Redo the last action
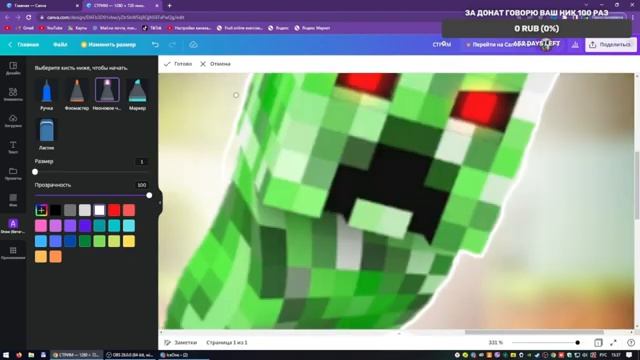Viewport: 640px width, 360px height. point(172,44)
